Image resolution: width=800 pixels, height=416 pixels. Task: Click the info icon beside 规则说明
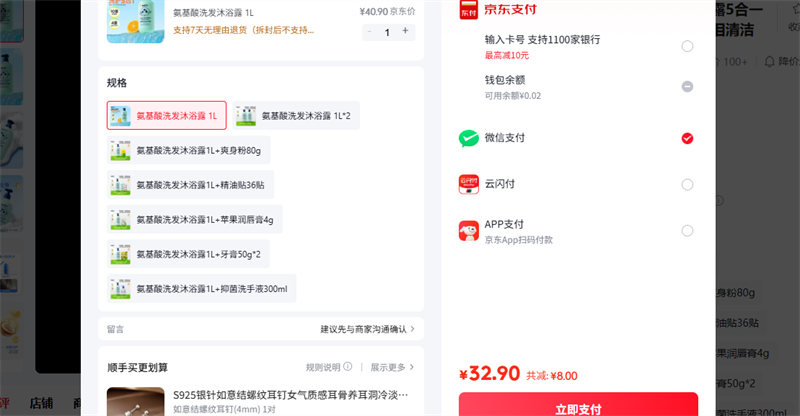click(347, 367)
